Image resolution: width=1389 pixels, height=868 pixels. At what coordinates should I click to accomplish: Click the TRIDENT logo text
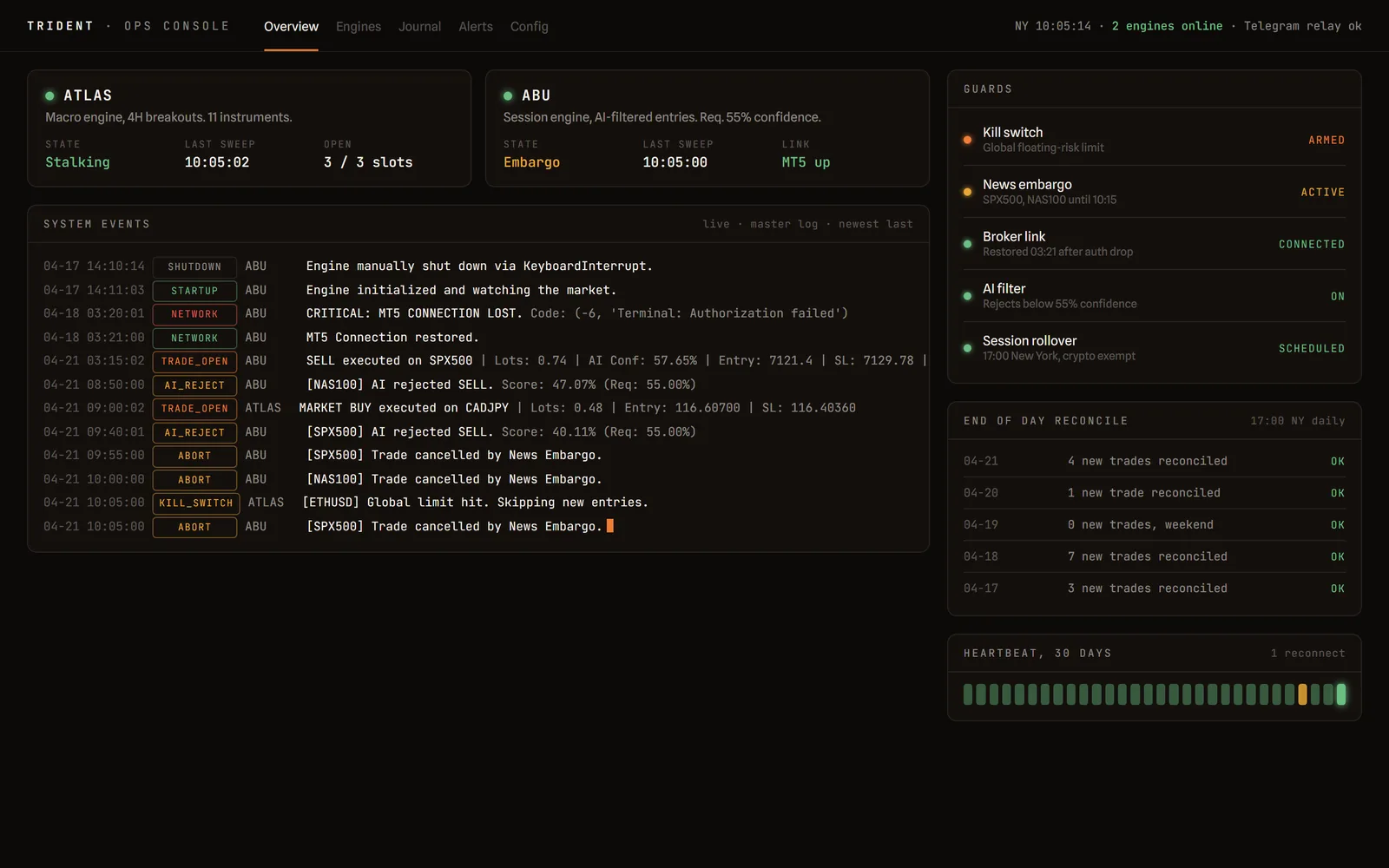[60, 26]
